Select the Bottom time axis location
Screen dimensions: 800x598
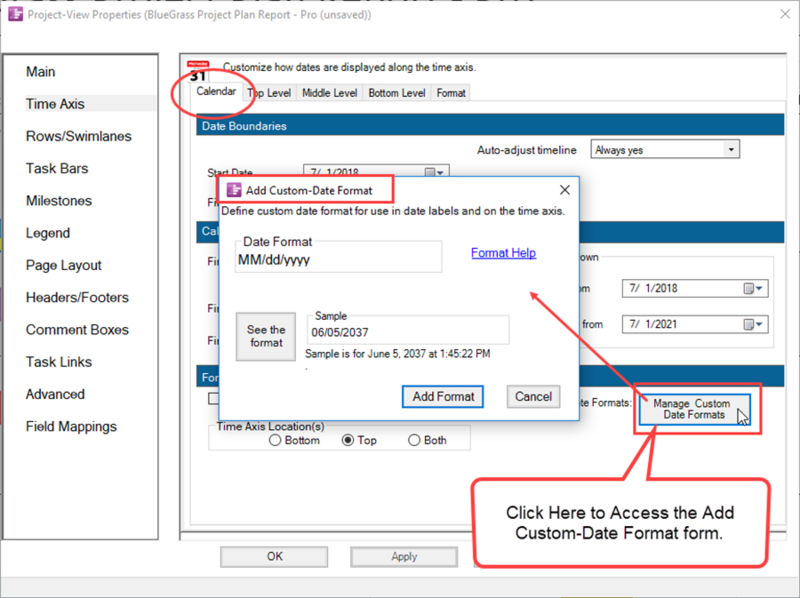(275, 440)
